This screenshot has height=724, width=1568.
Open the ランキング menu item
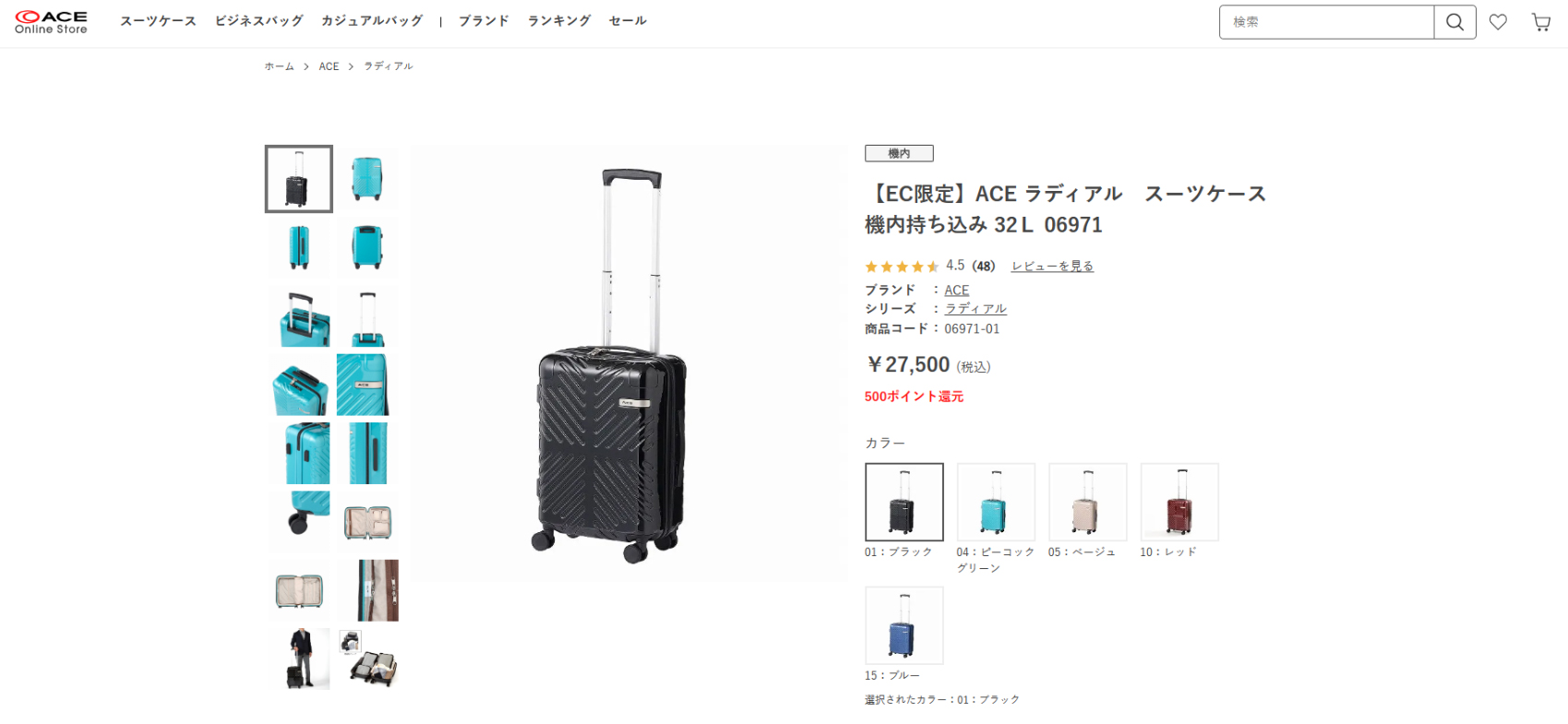pyautogui.click(x=559, y=20)
